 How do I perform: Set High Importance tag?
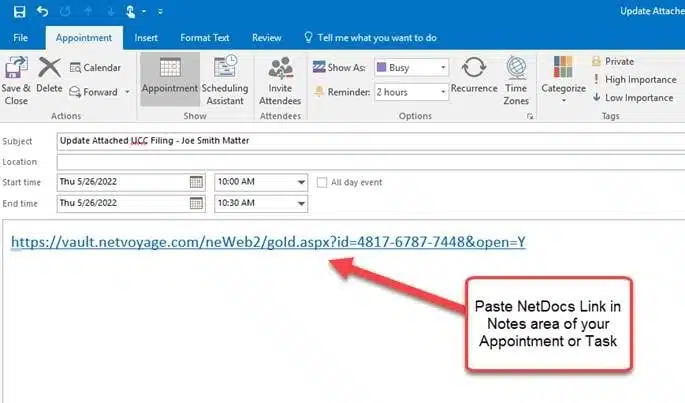pyautogui.click(x=634, y=80)
